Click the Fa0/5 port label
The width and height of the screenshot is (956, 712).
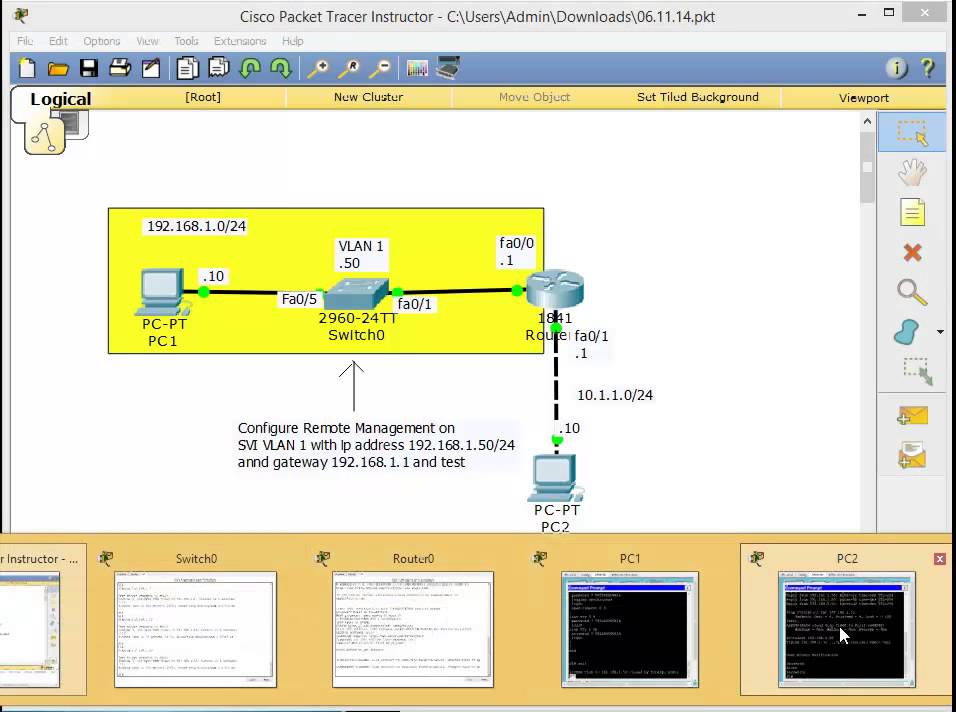pyautogui.click(x=299, y=299)
